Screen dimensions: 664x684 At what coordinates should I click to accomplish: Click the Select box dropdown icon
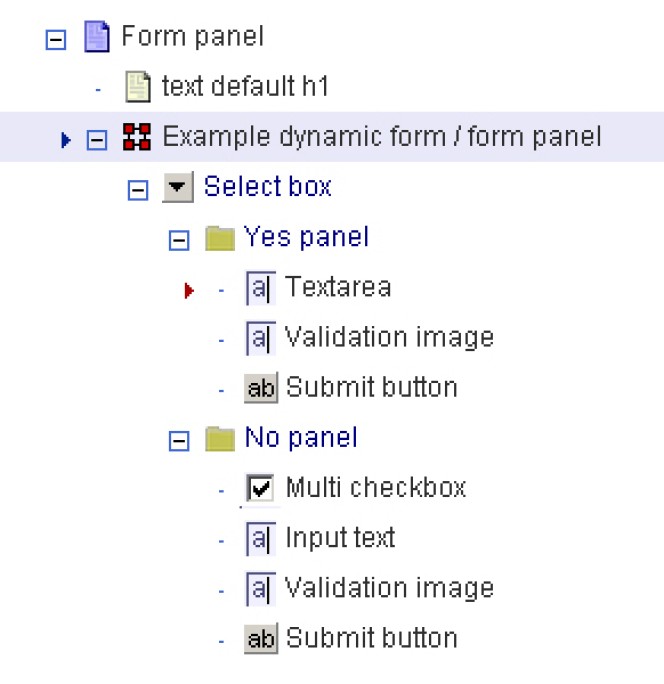177,187
